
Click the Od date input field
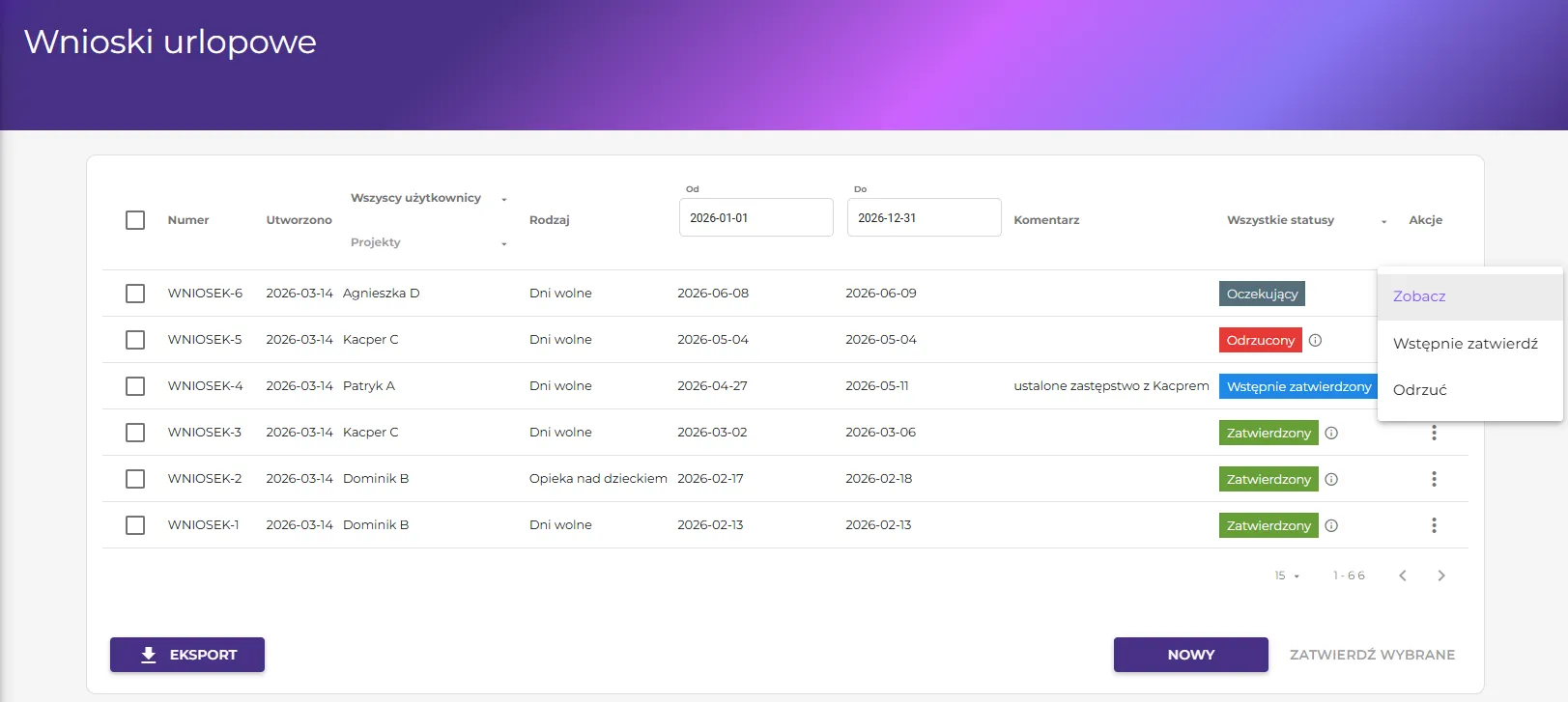(755, 218)
